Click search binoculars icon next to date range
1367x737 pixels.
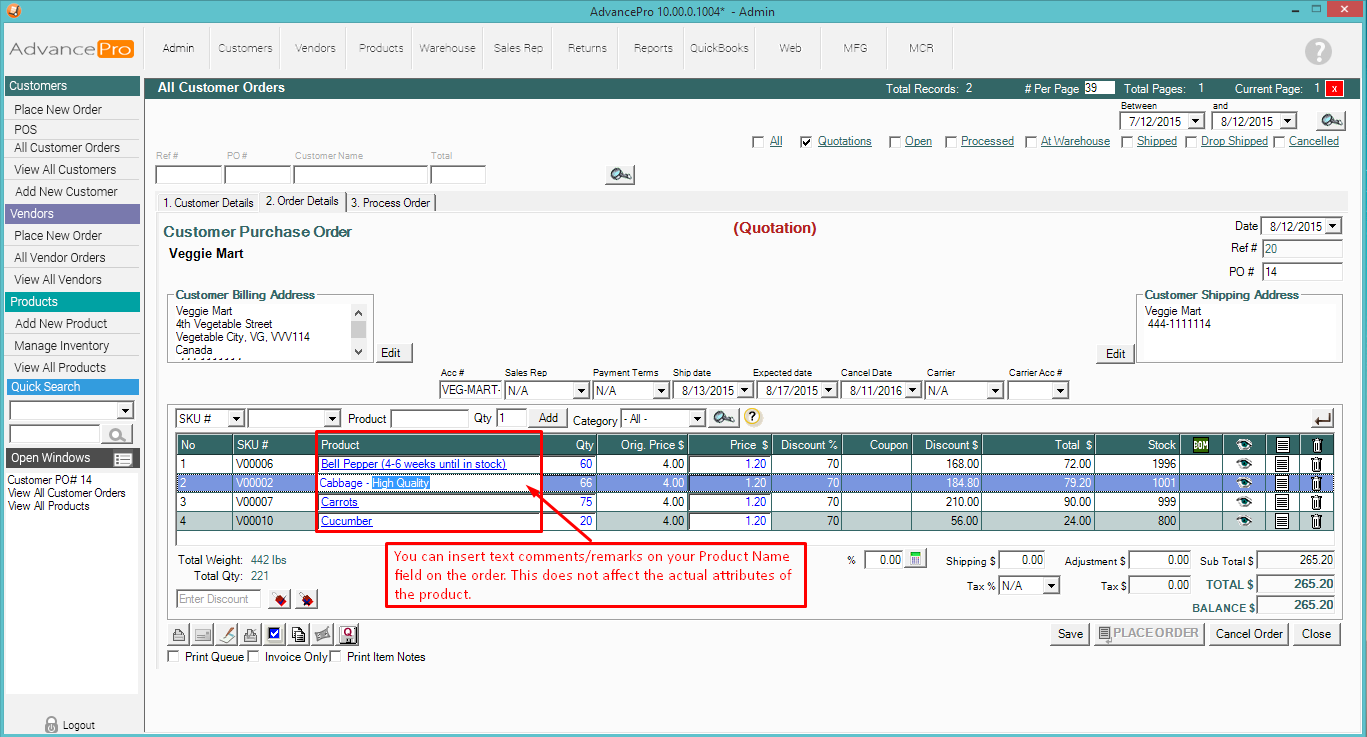pos(1330,121)
